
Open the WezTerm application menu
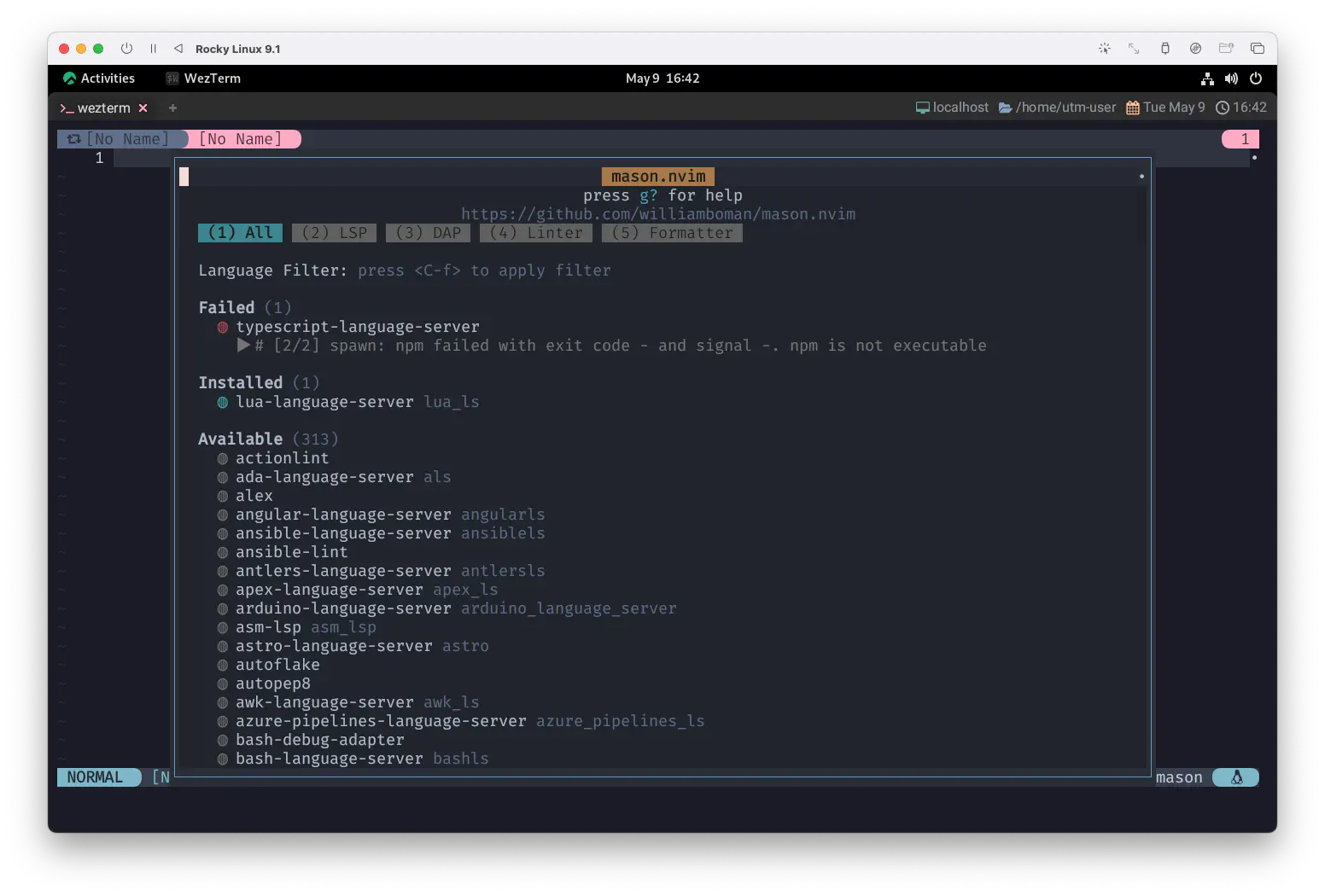pyautogui.click(x=203, y=79)
